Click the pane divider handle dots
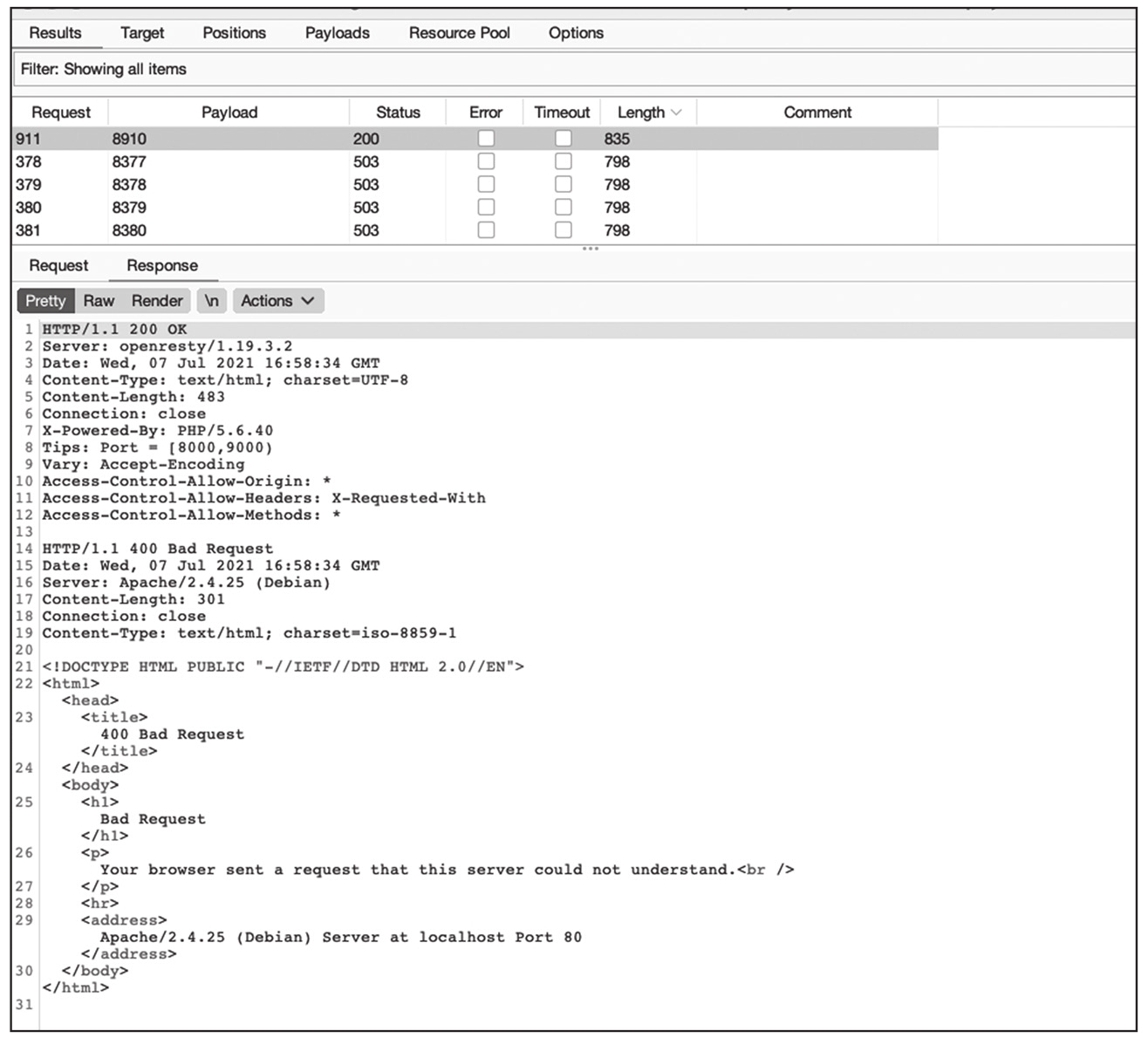1148x1038 pixels. (591, 249)
